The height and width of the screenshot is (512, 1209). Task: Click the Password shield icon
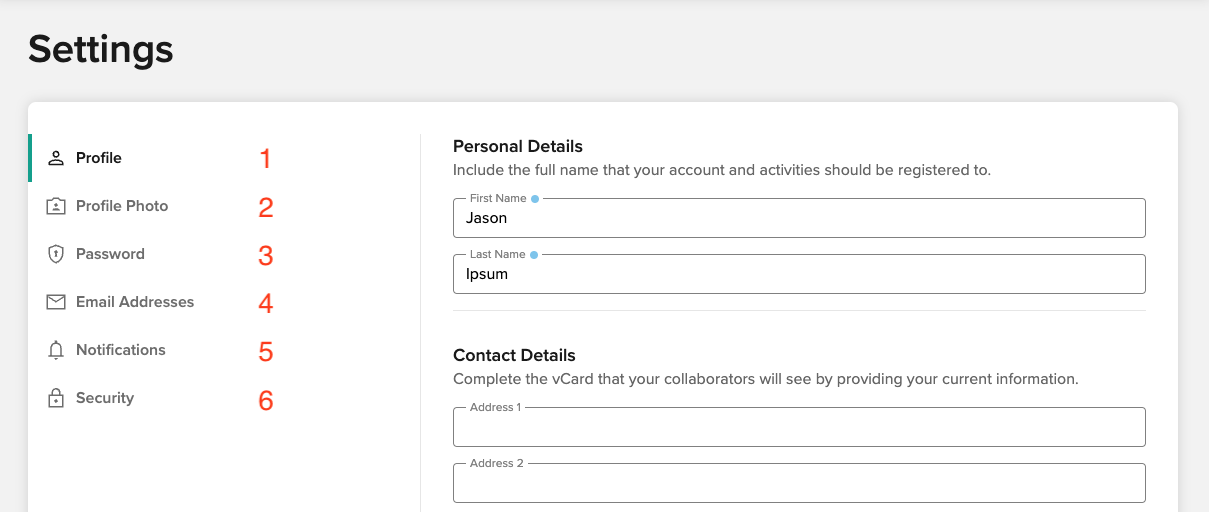[56, 254]
